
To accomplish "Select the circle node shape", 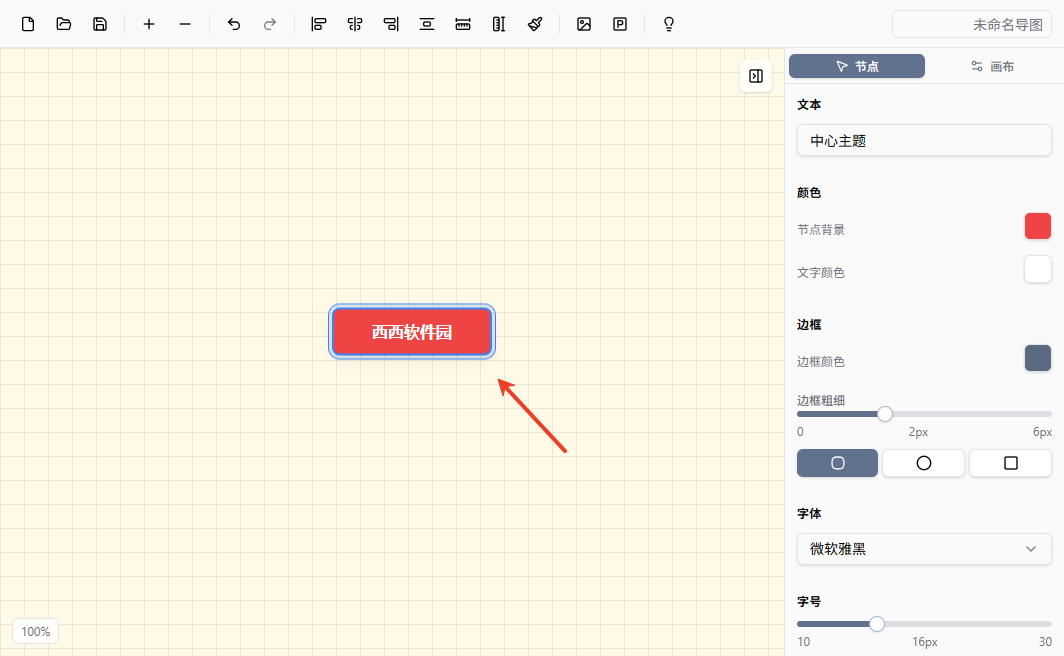I will [924, 463].
